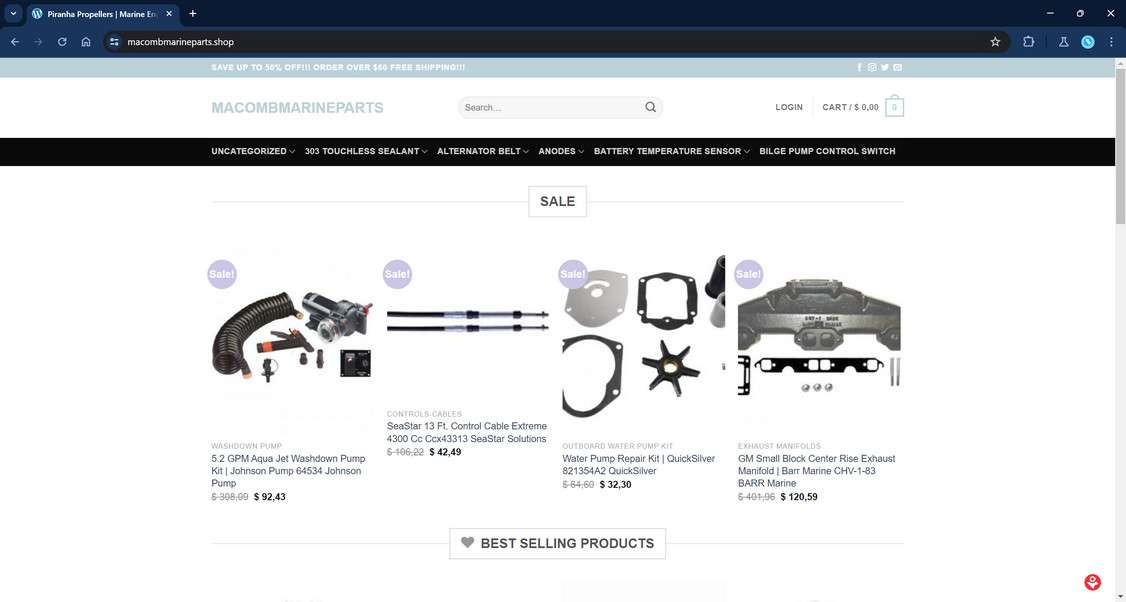Bookmark this page with the star

point(995,42)
